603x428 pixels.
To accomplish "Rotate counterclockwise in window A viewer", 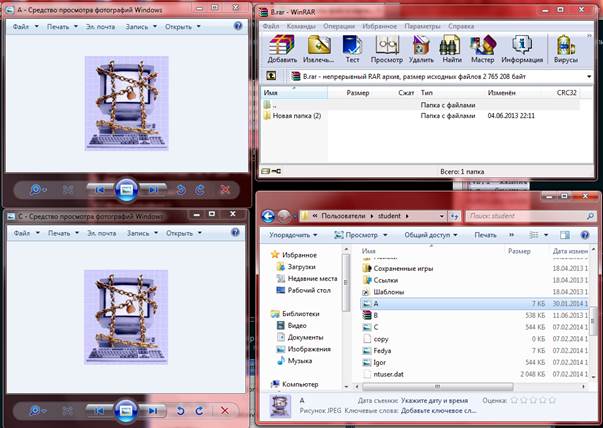I will click(x=180, y=190).
